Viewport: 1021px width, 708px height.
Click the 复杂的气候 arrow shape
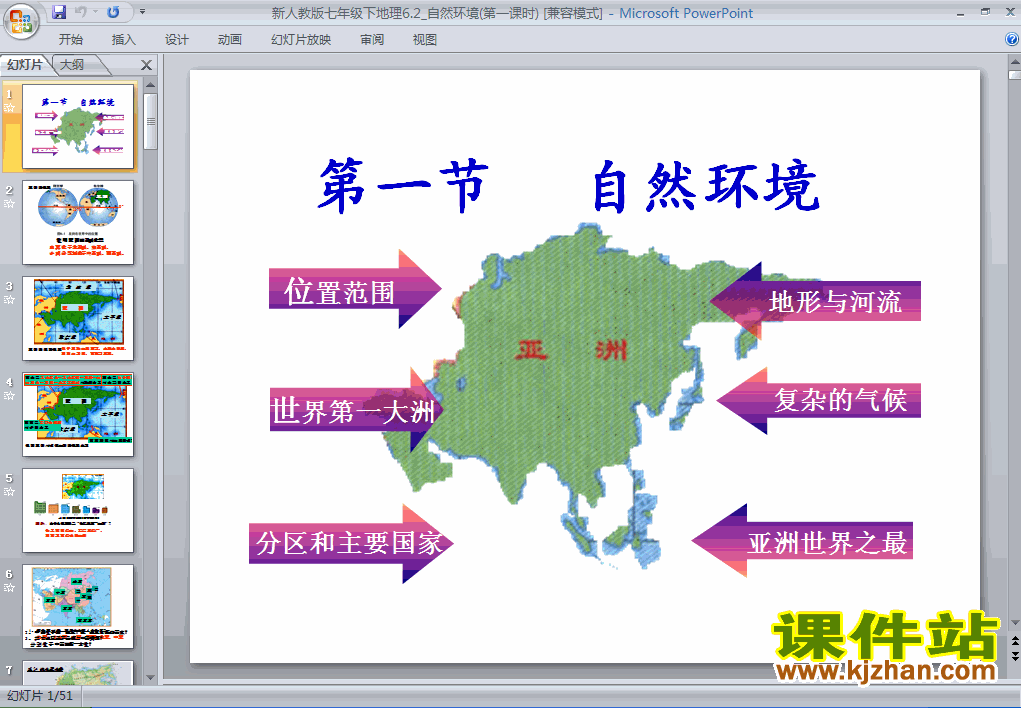(x=818, y=400)
